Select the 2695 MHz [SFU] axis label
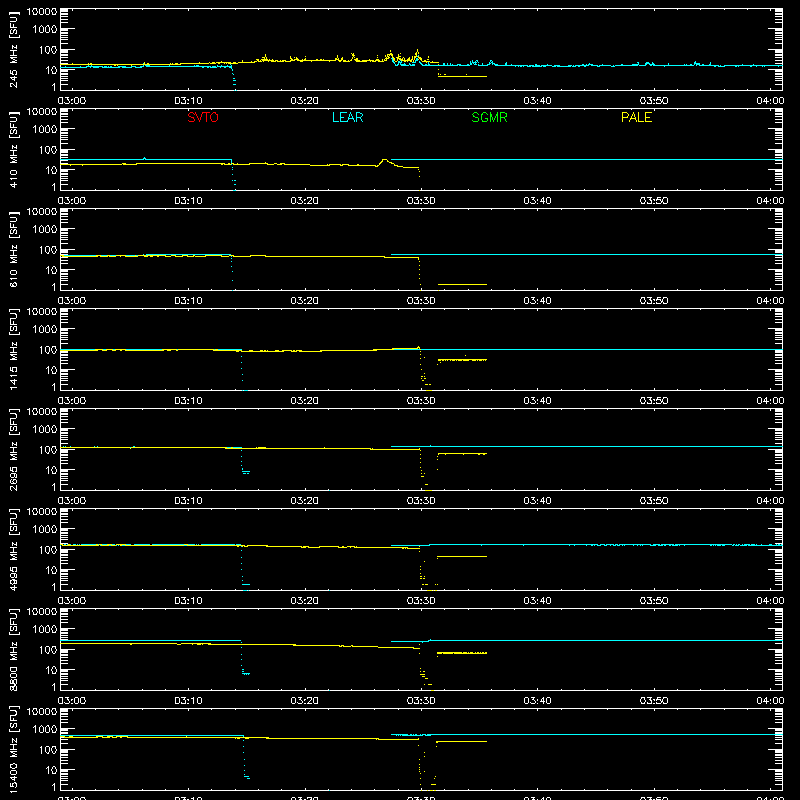800x800 pixels. click(13, 449)
